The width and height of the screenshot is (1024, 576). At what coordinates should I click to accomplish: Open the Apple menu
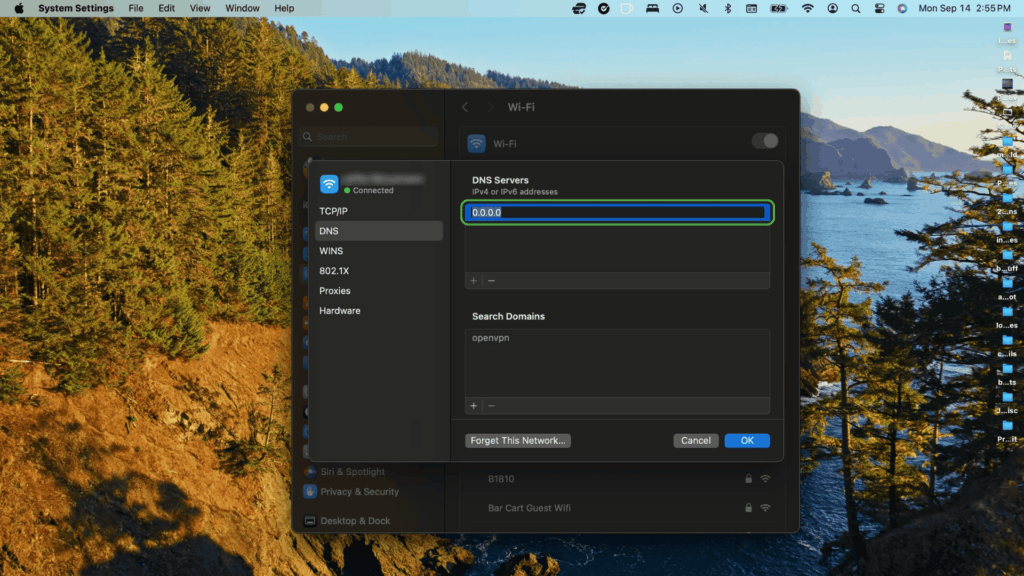point(19,8)
